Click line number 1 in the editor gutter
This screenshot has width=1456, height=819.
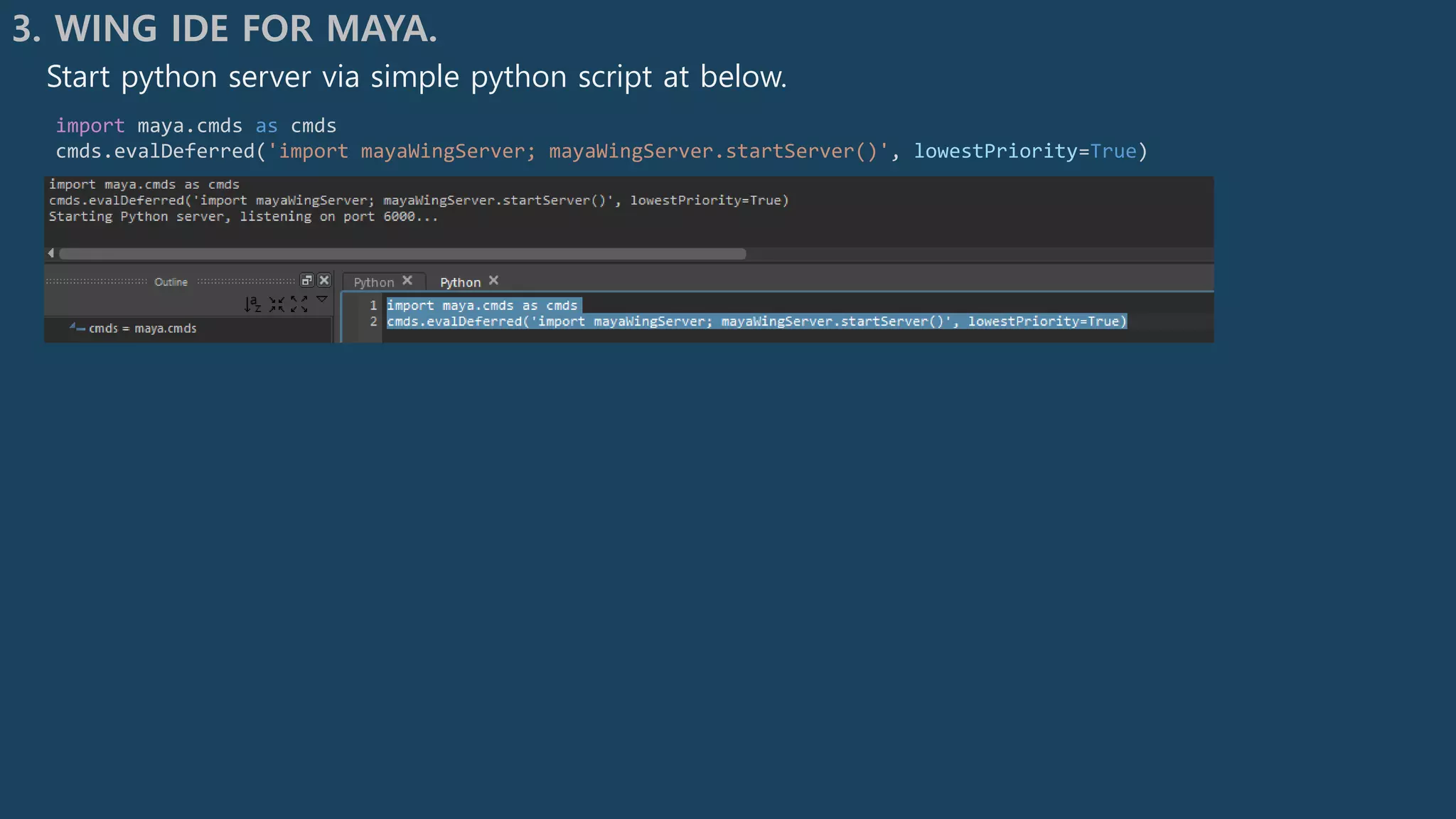click(373, 306)
